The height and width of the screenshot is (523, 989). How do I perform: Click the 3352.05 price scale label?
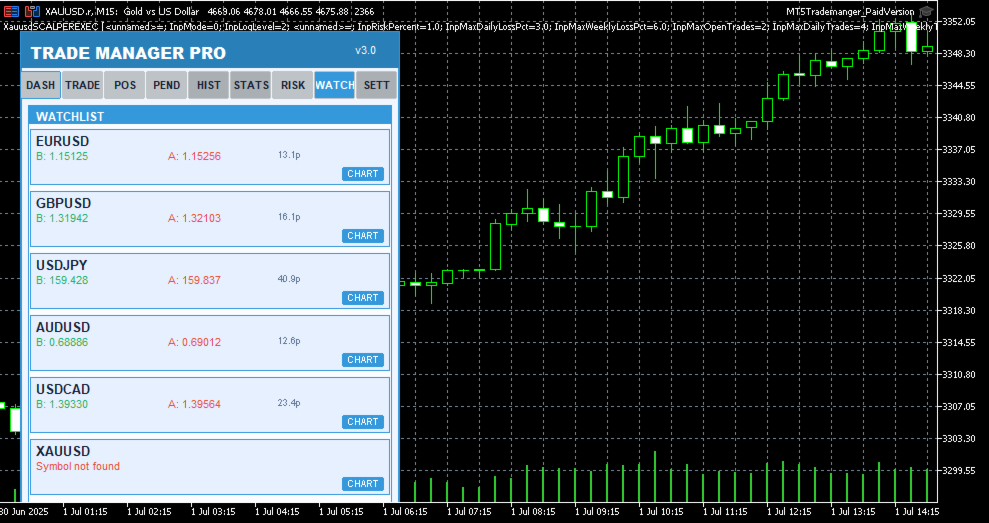(961, 22)
